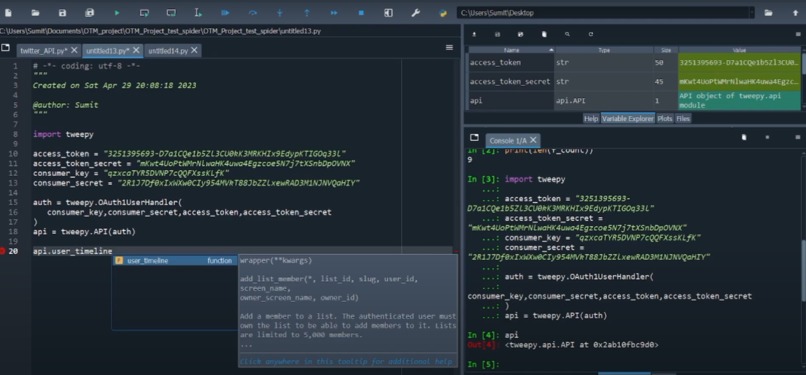The image size is (806, 375).
Task: Browse console tabs
Action: pos(474,138)
